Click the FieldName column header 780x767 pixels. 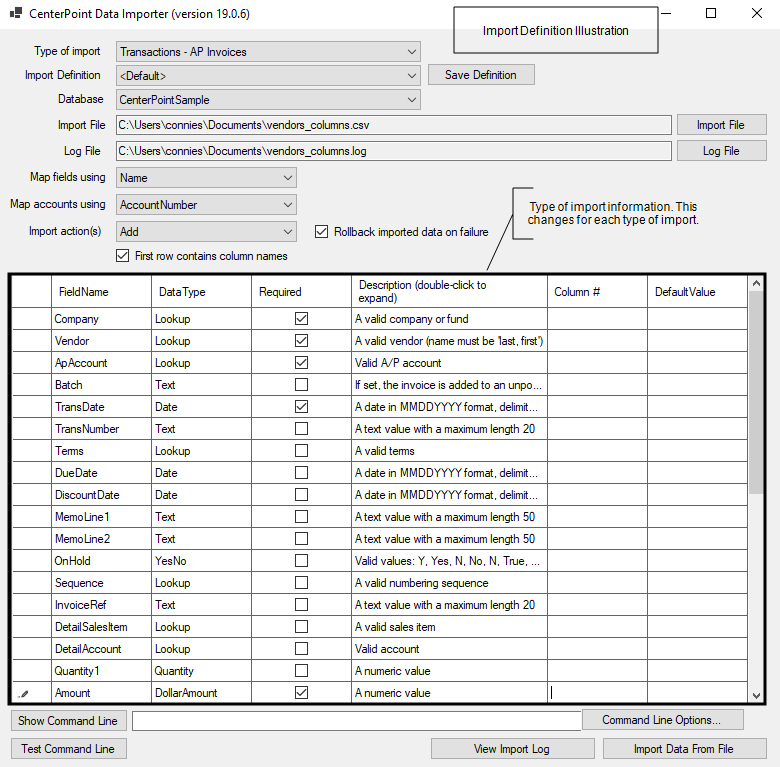point(101,291)
